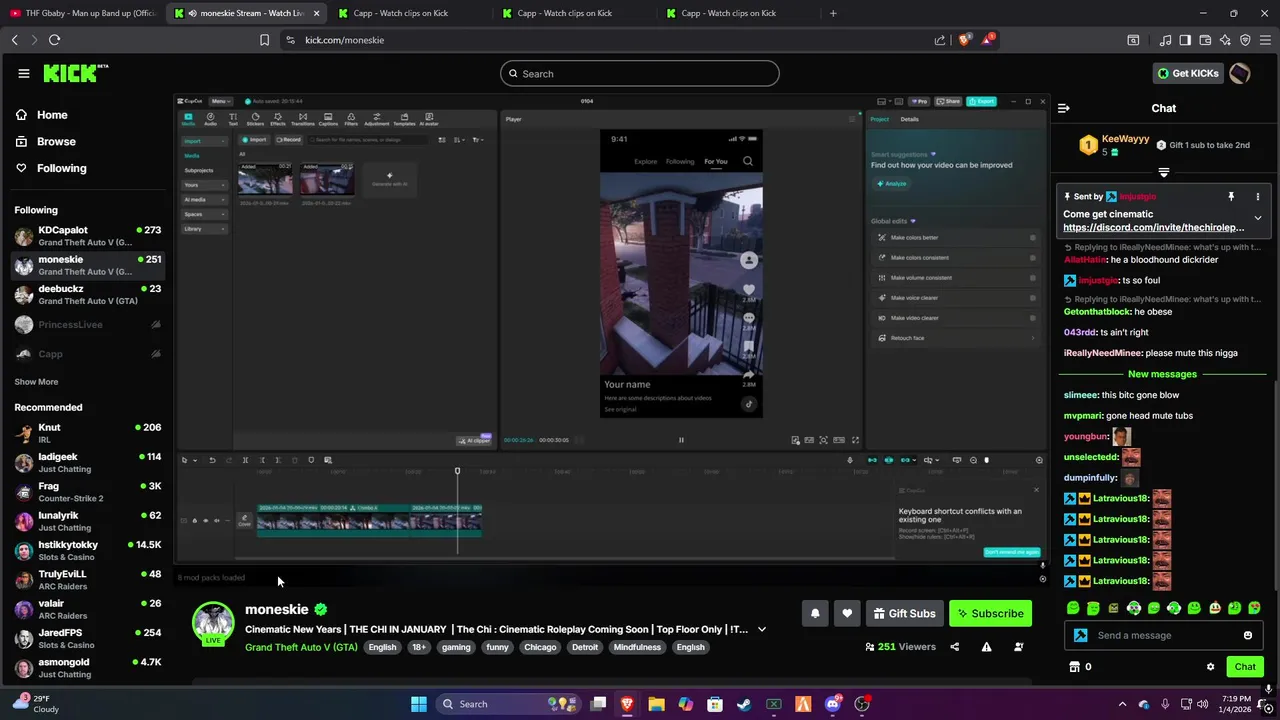Open KDCapalot channel from Following
This screenshot has height=720, width=1280.
pyautogui.click(x=87, y=236)
